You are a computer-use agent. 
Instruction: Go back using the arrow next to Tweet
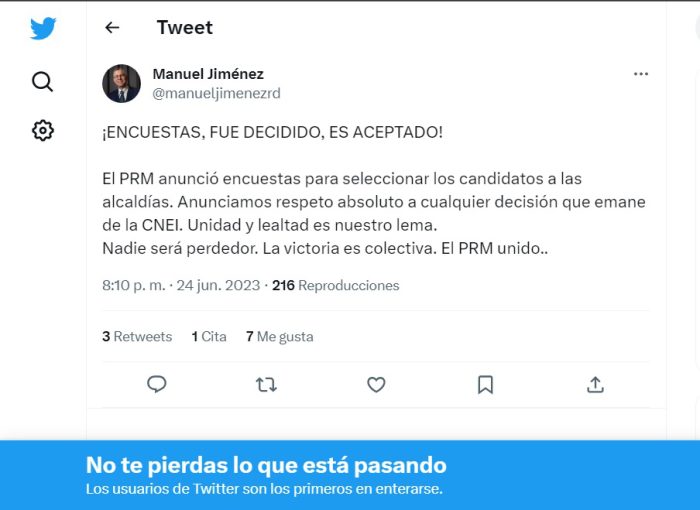(112, 28)
